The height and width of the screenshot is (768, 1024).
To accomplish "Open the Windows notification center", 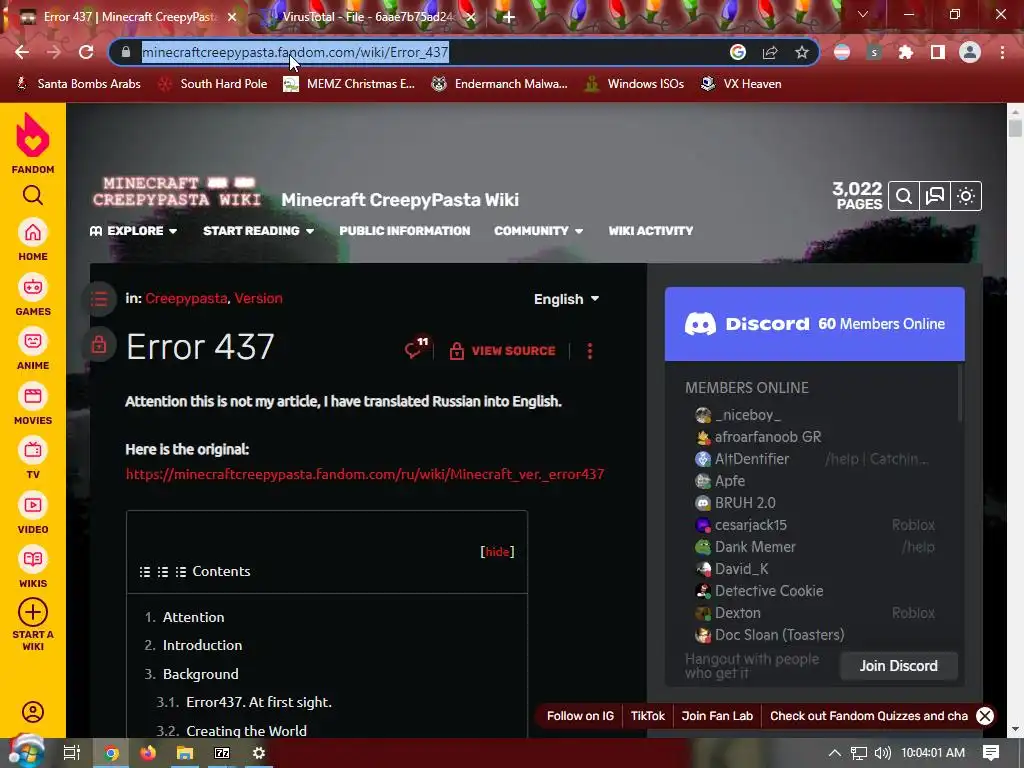I will pyautogui.click(x=991, y=753).
